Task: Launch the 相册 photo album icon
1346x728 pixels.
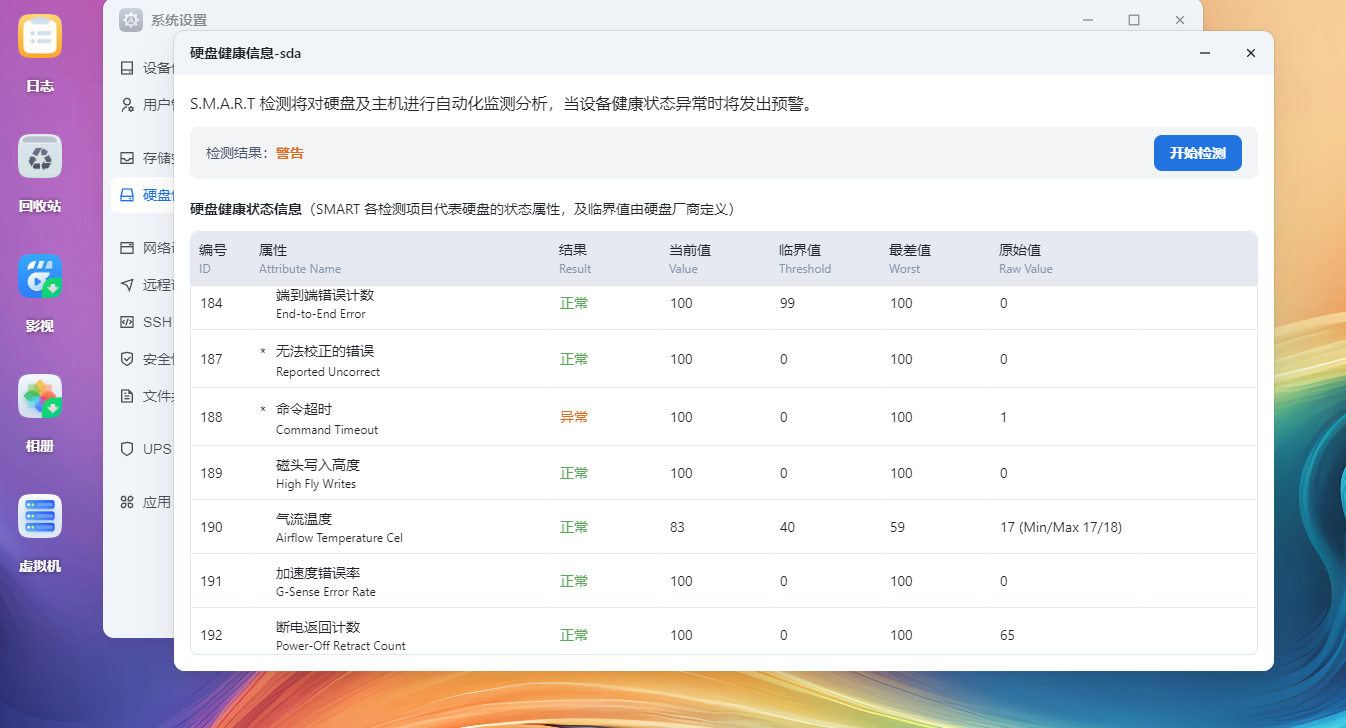Action: pos(40,397)
